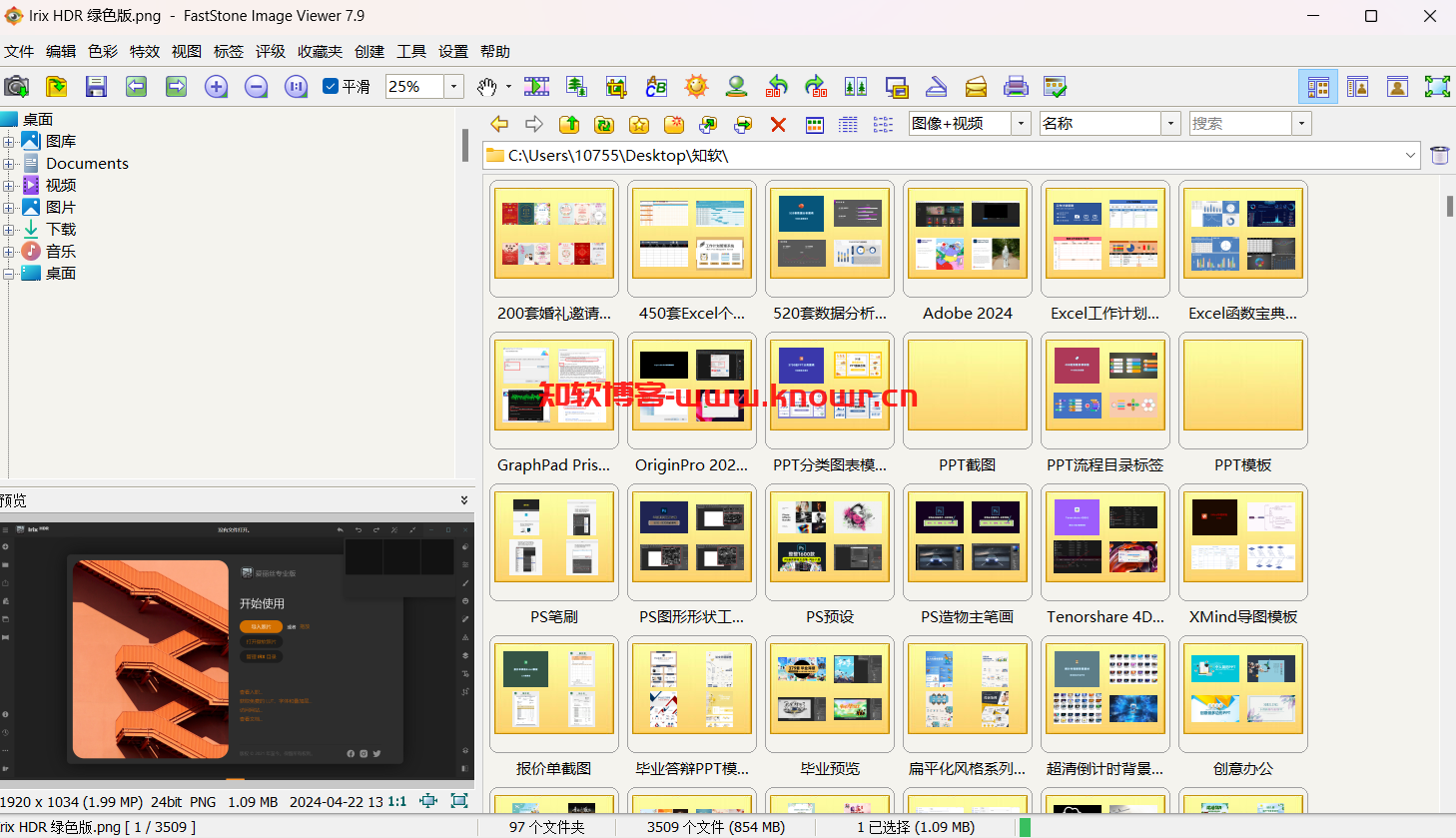This screenshot has height=838, width=1456.
Task: Open the Draw Board text icon
Action: pyautogui.click(x=656, y=87)
